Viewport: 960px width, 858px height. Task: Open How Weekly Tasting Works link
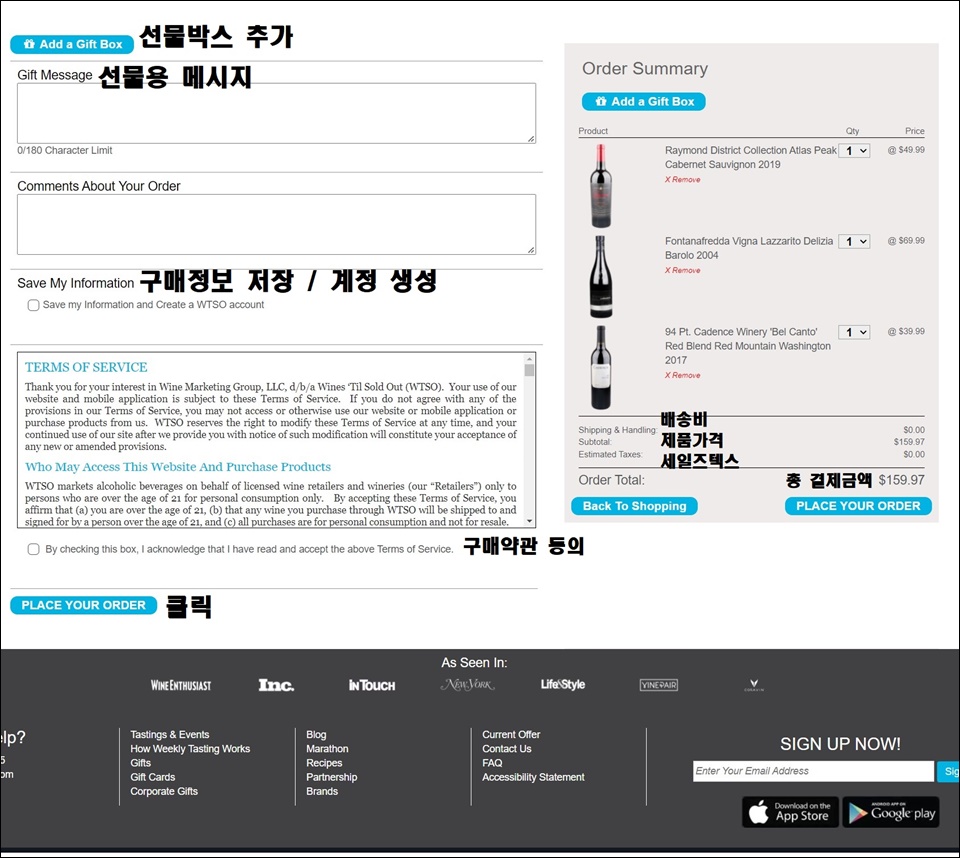tap(190, 748)
